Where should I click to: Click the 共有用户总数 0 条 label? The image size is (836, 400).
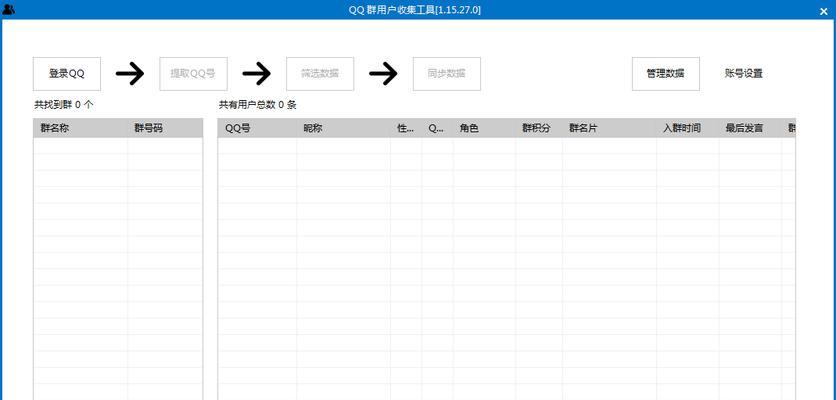click(258, 105)
